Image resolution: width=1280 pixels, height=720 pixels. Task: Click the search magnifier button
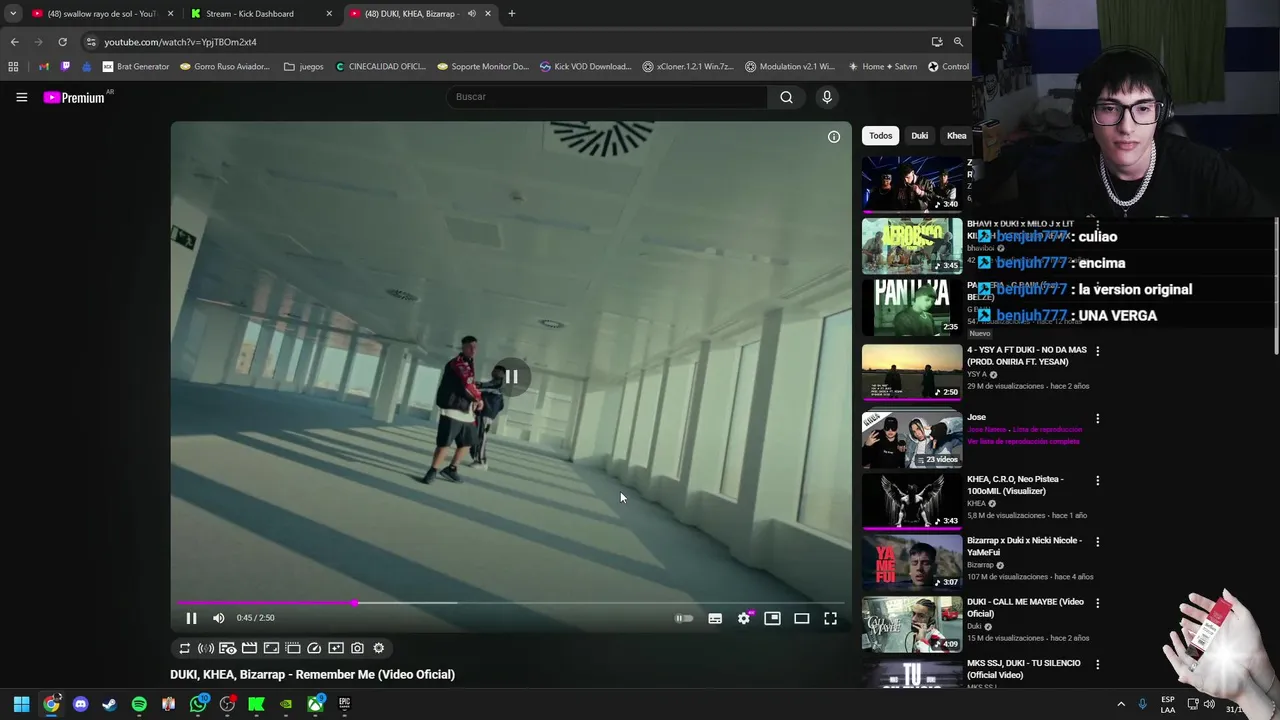click(786, 97)
